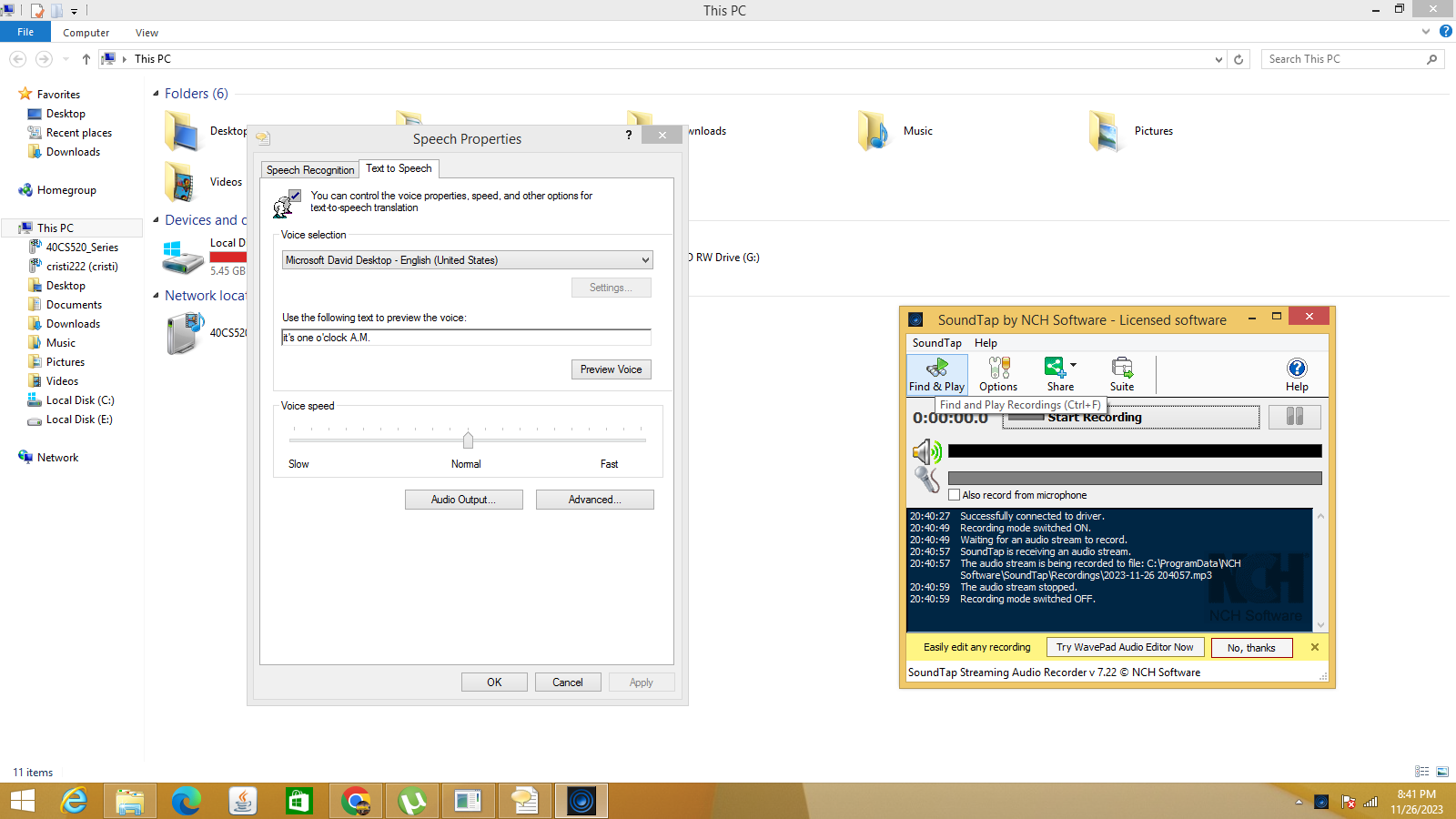1456x819 pixels.
Task: Click the microphone icon in SoundTap
Action: pyautogui.click(x=927, y=477)
